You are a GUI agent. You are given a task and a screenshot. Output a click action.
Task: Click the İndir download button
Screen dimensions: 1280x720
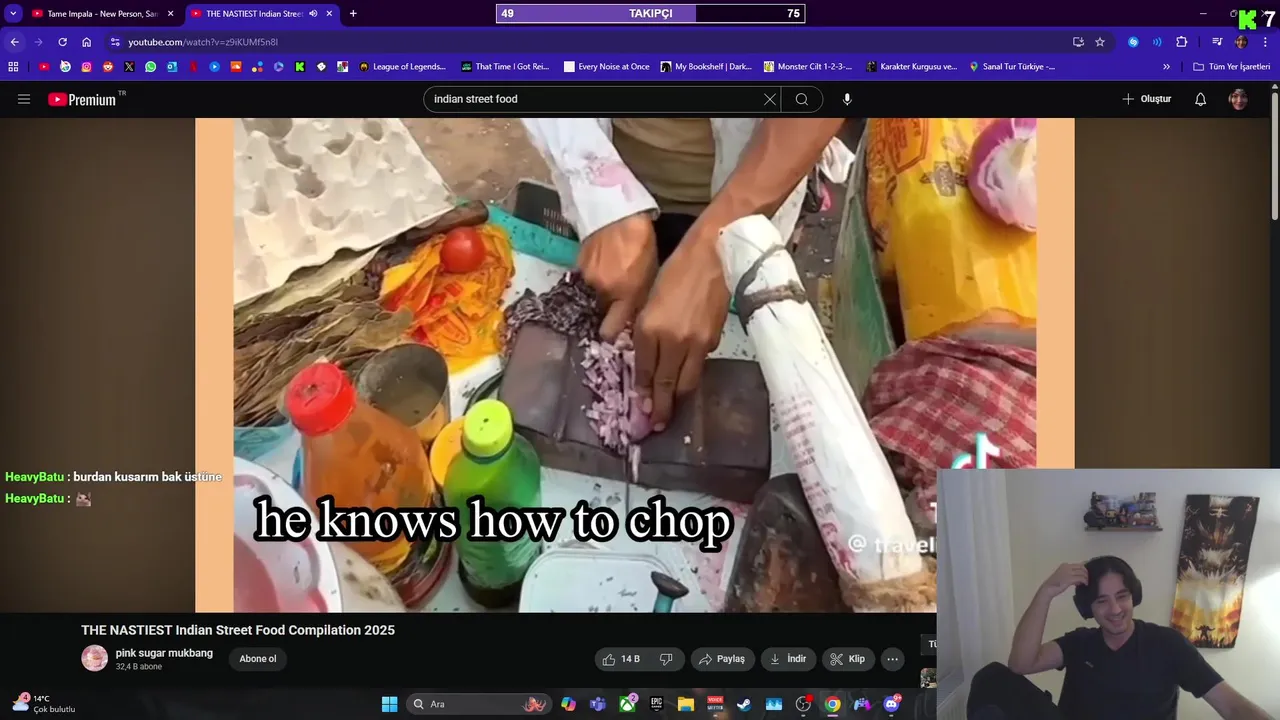tap(789, 659)
